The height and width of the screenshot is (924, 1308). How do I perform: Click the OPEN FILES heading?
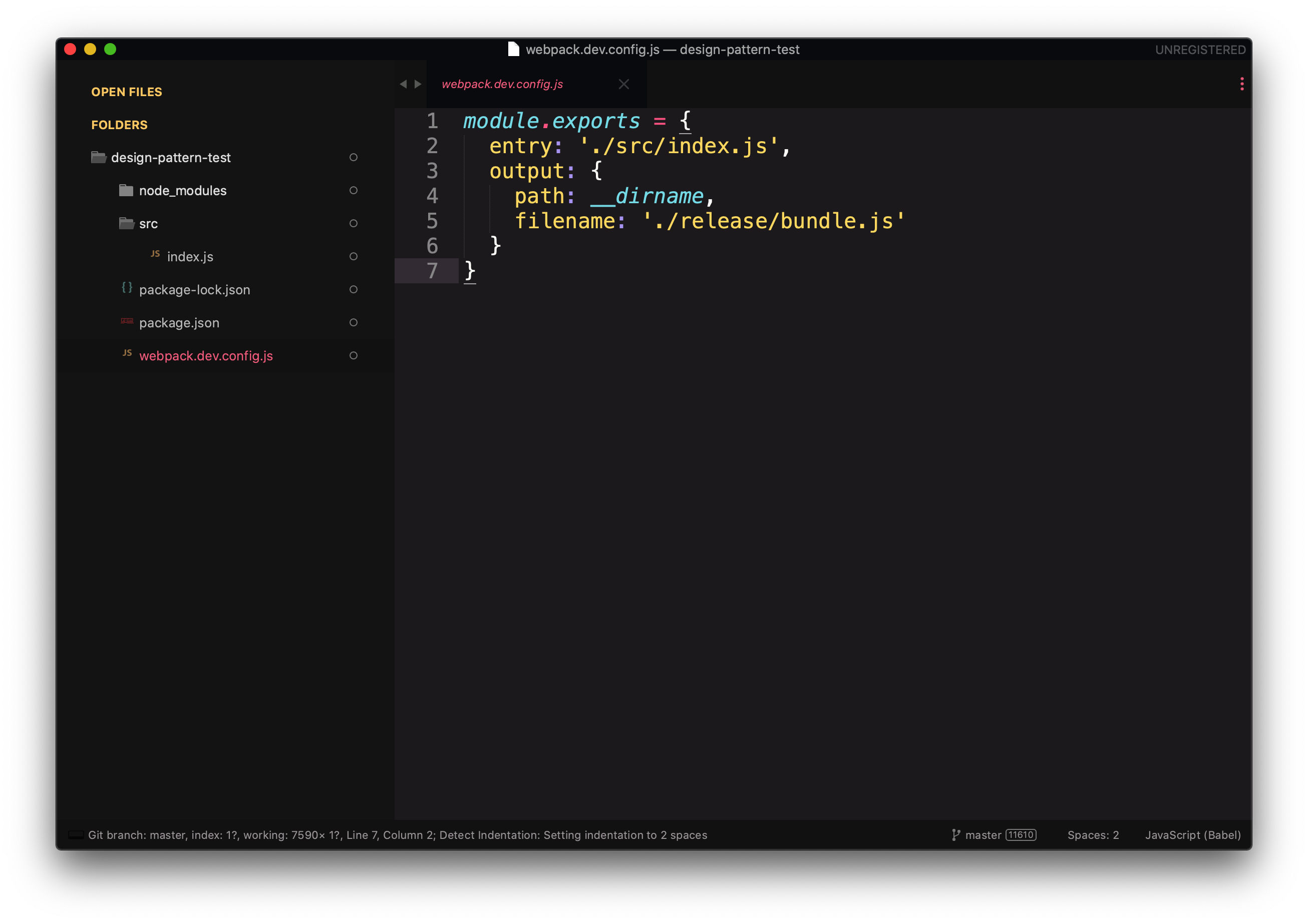click(127, 92)
